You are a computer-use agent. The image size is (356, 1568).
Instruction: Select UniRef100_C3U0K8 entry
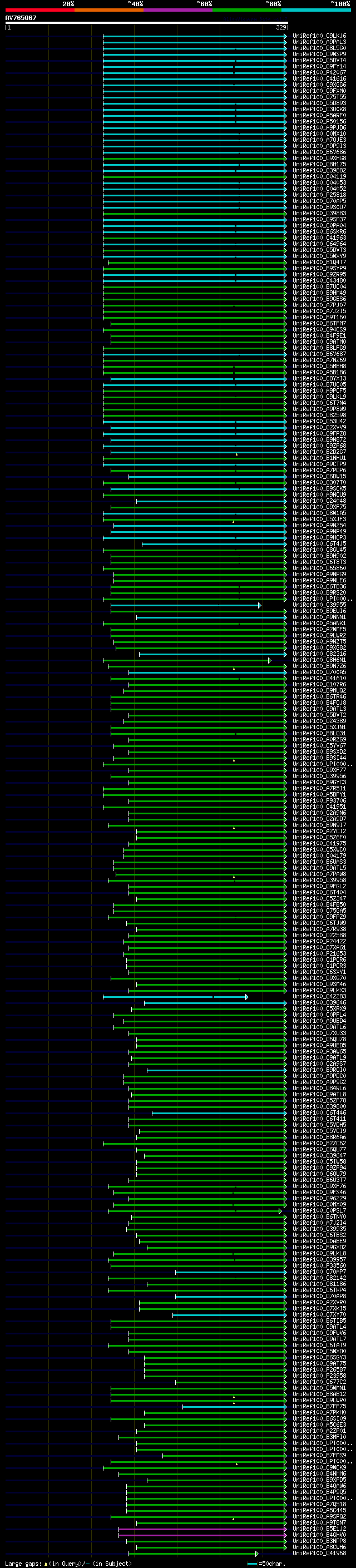(319, 110)
